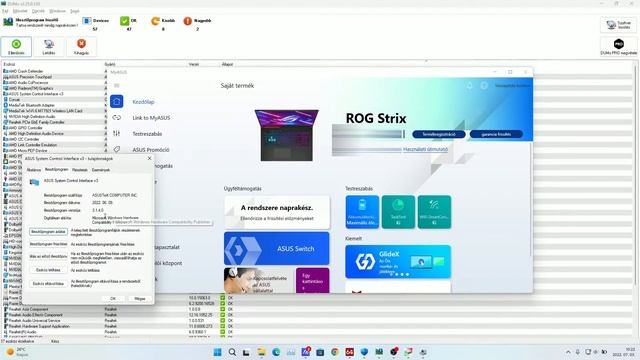Click the Állapot column header in DUMo list
The image size is (640, 360).
click(227, 64)
